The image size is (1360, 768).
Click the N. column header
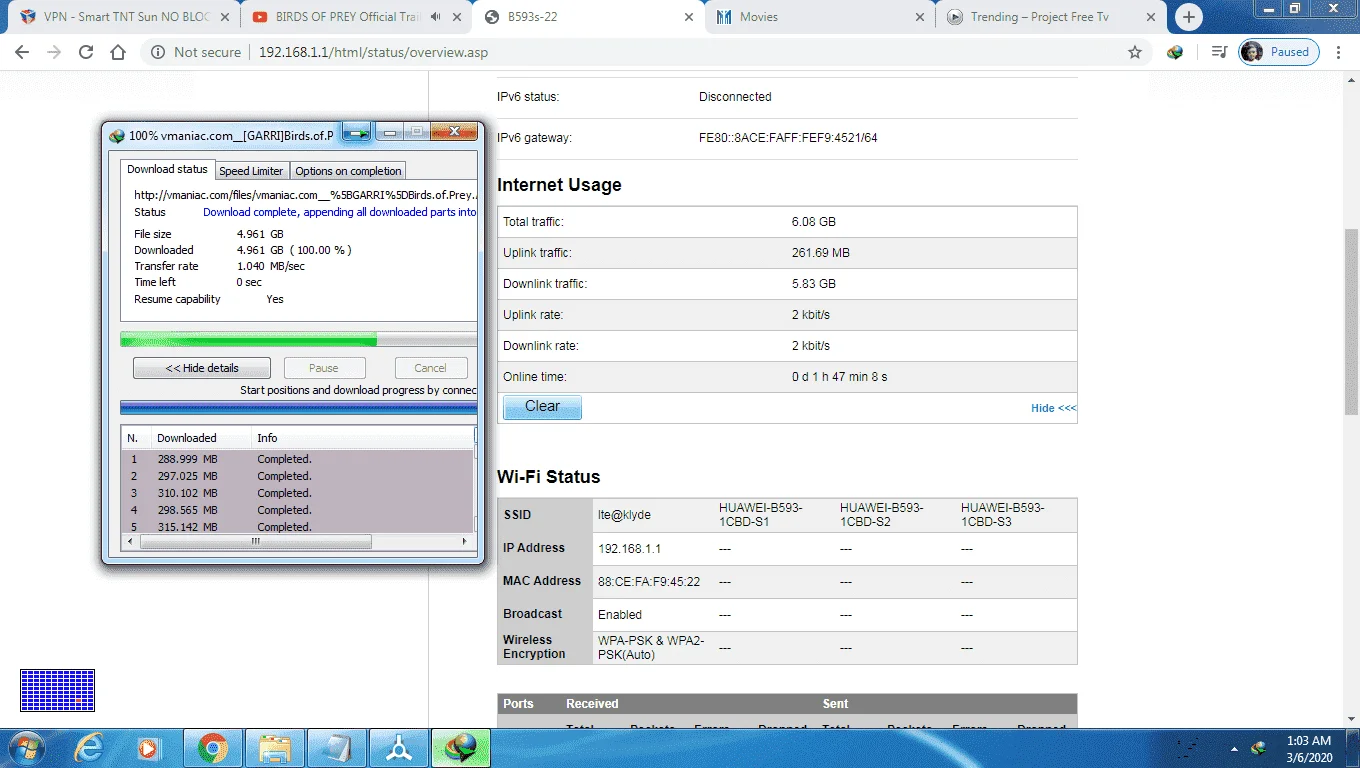pos(135,438)
